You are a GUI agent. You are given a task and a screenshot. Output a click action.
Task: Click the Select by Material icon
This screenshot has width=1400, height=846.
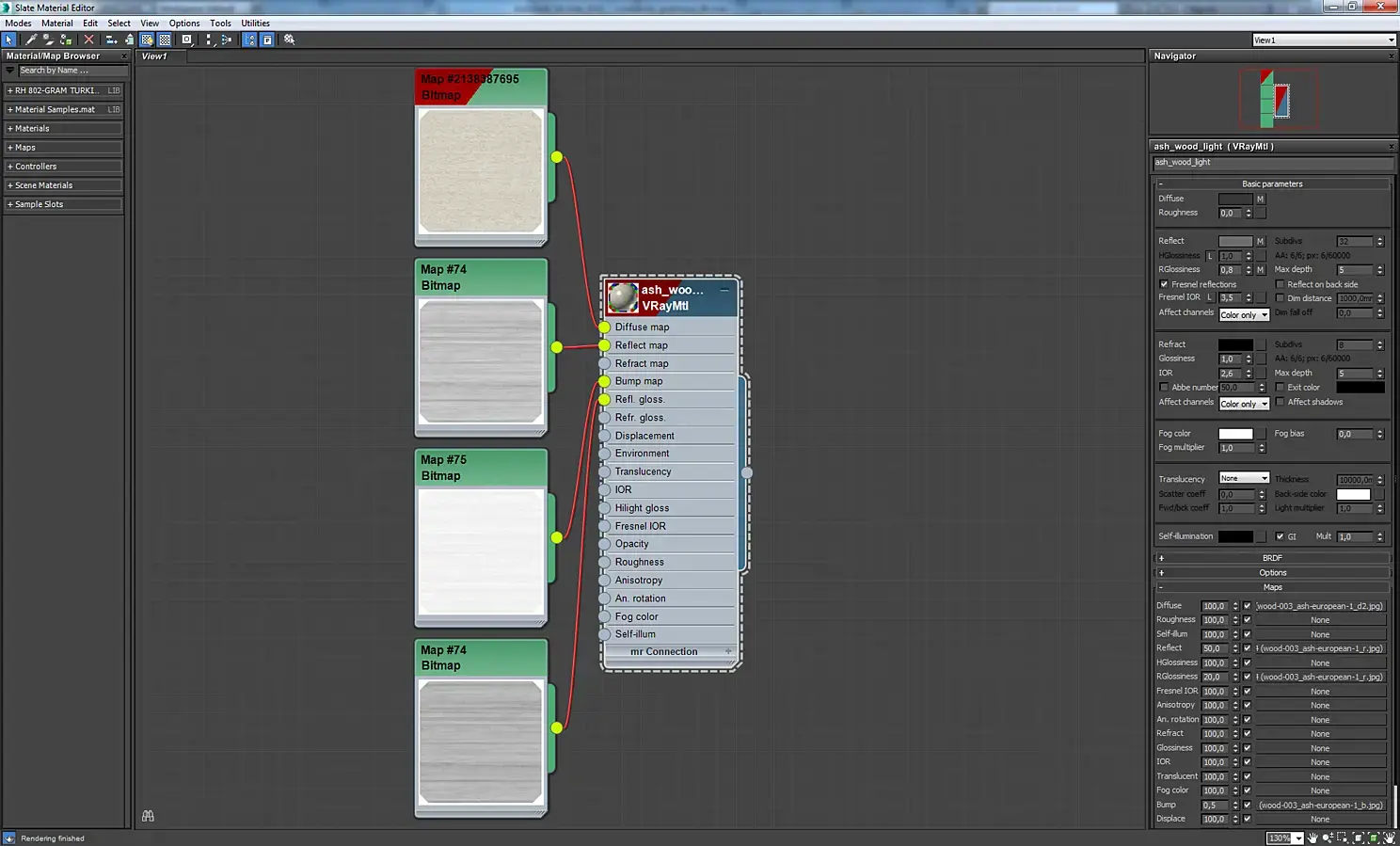(x=290, y=40)
